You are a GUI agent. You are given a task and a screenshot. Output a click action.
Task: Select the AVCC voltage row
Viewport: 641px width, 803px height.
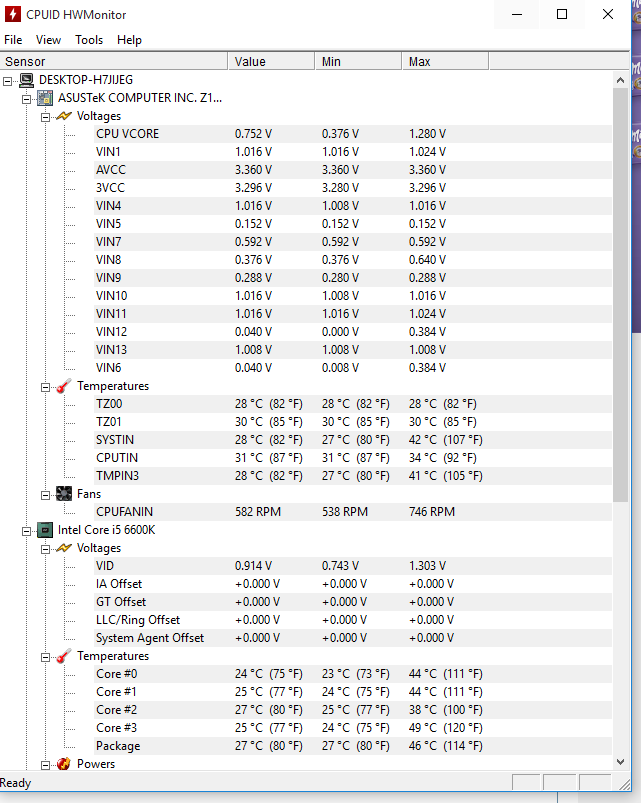353,170
